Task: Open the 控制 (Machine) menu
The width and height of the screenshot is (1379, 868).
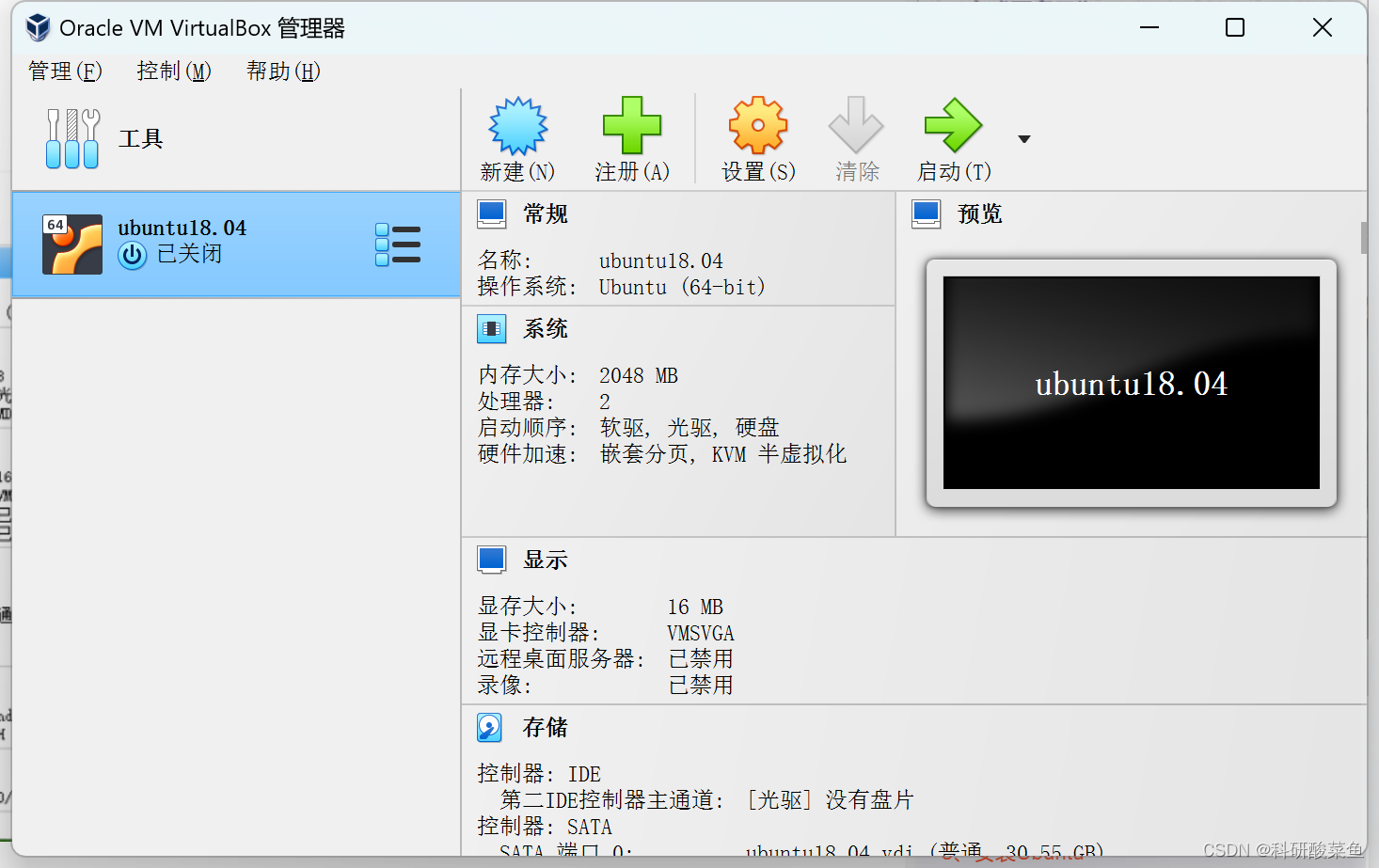Action: click(x=172, y=71)
